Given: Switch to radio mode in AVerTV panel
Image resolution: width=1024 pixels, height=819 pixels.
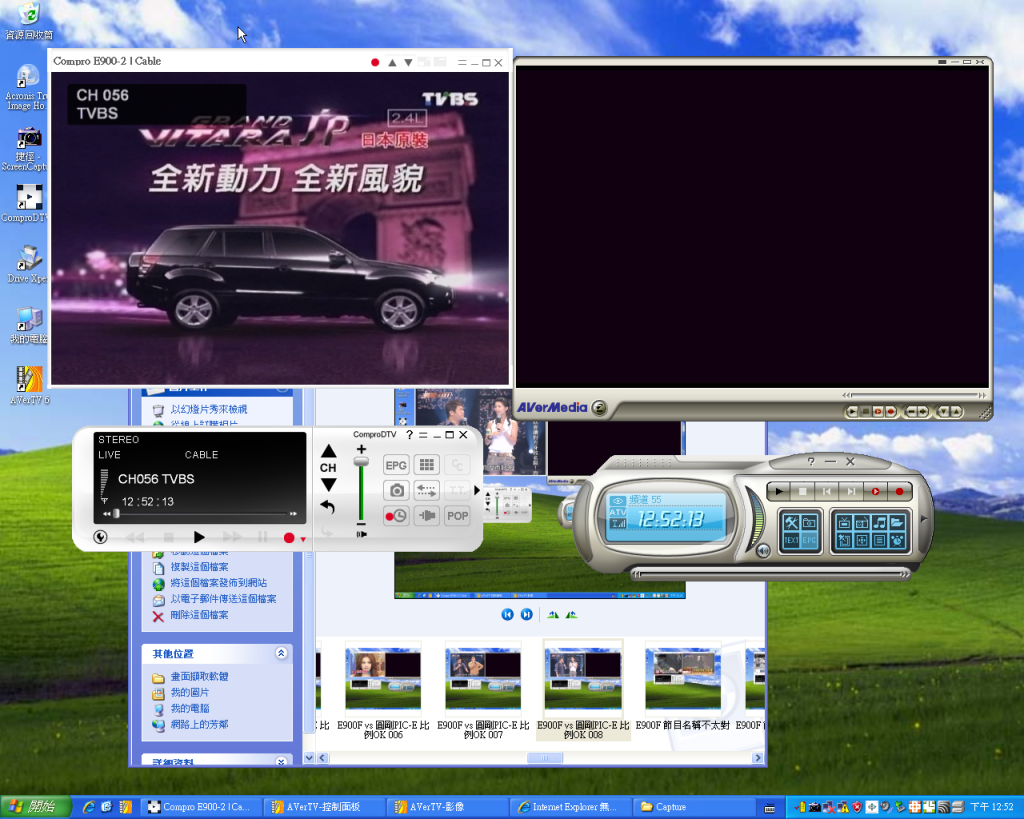Looking at the screenshot, I should pyautogui.click(x=861, y=522).
